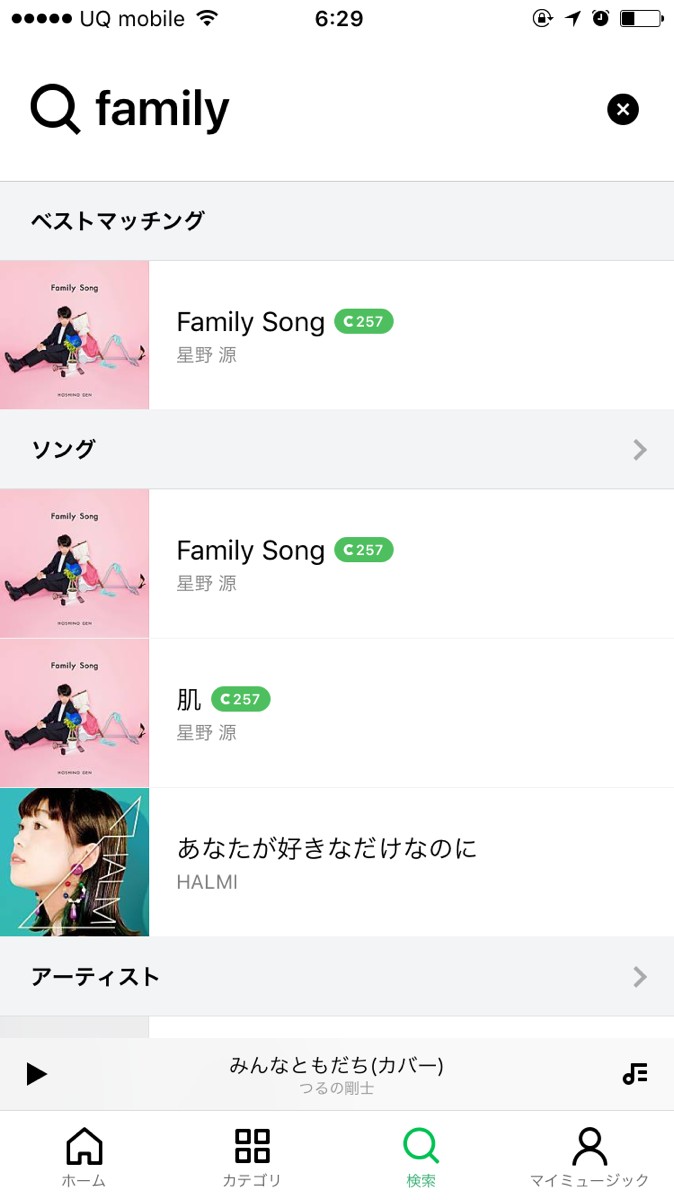Viewport: 674px width, 1200px height.
Task: Select the 検索 tab
Action: tap(421, 1157)
